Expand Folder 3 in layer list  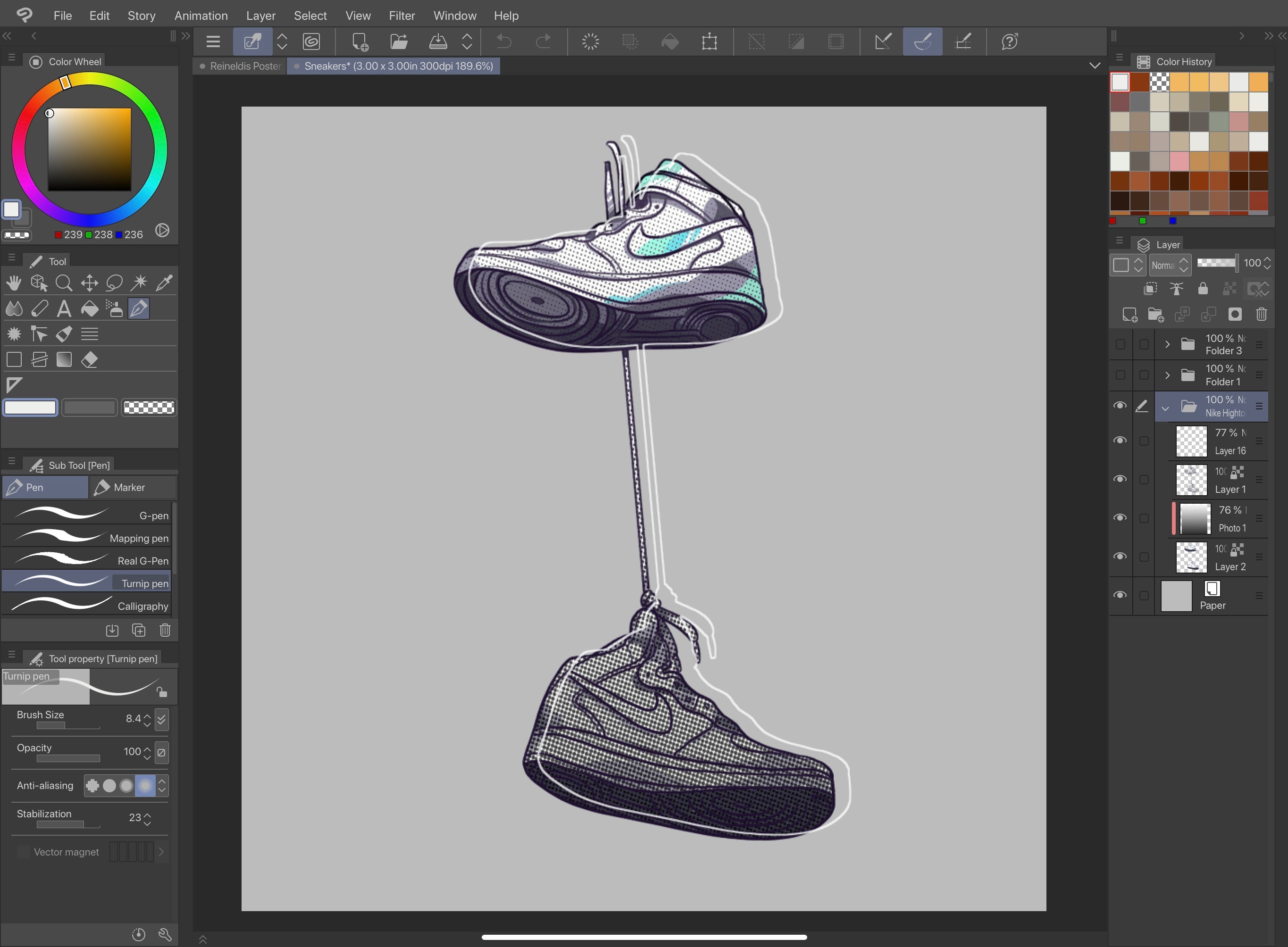pyautogui.click(x=1167, y=345)
